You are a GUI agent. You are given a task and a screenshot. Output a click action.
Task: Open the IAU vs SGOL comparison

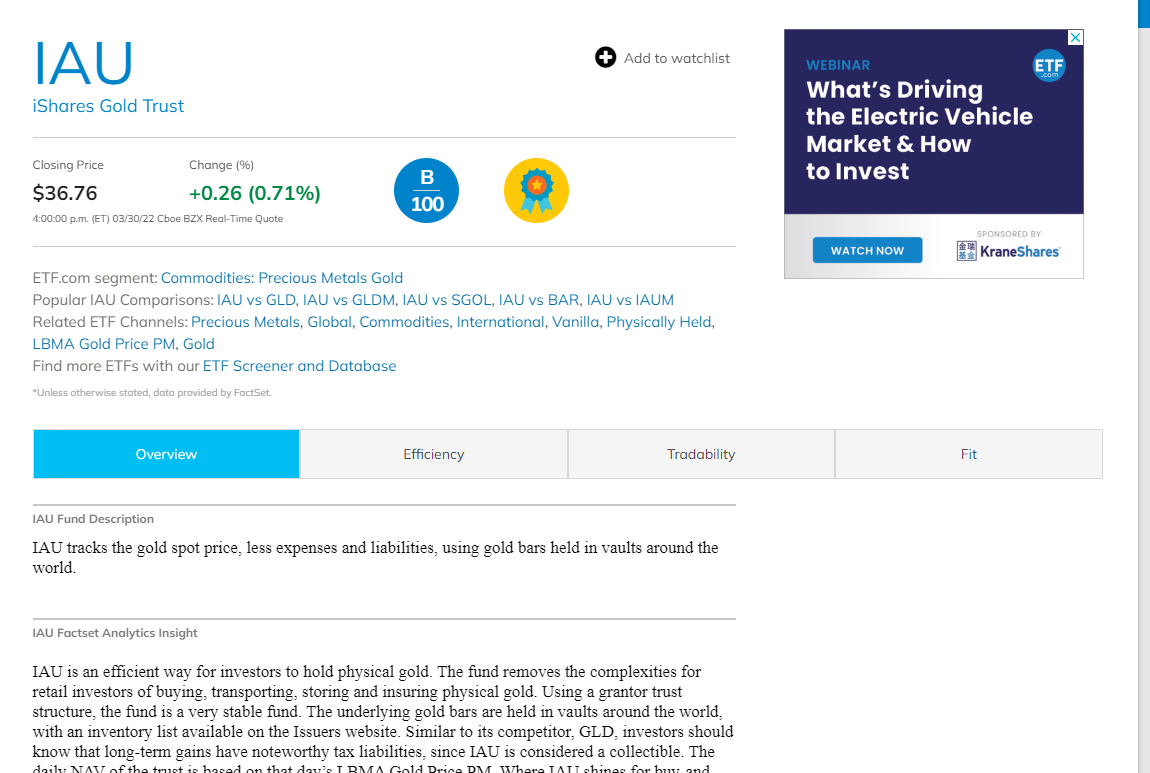pos(447,300)
